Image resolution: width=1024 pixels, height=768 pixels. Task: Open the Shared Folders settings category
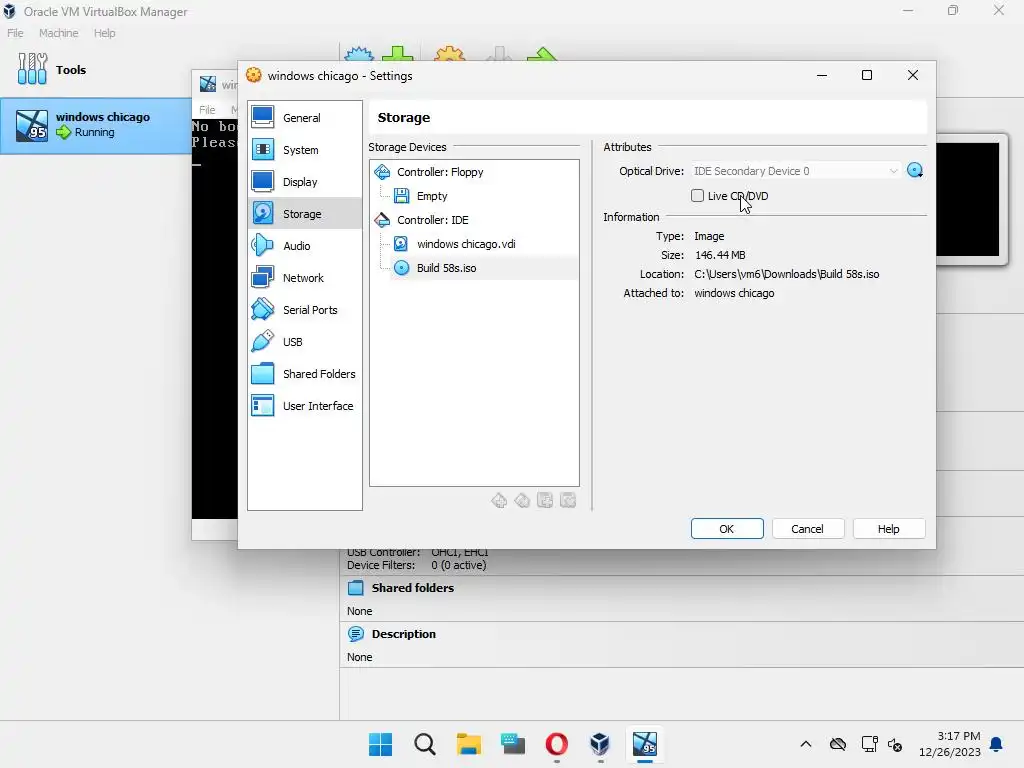click(304, 374)
